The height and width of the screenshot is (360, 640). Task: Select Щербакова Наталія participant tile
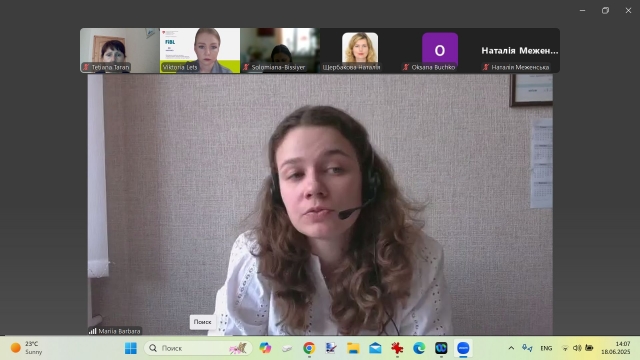click(x=360, y=51)
